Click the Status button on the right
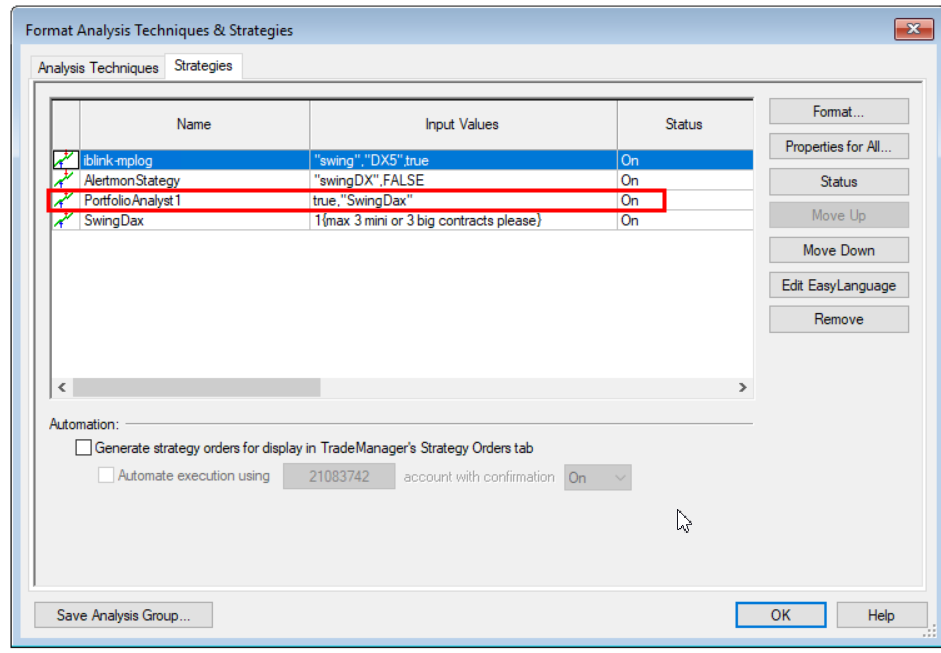The width and height of the screenshot is (941, 653). point(838,182)
